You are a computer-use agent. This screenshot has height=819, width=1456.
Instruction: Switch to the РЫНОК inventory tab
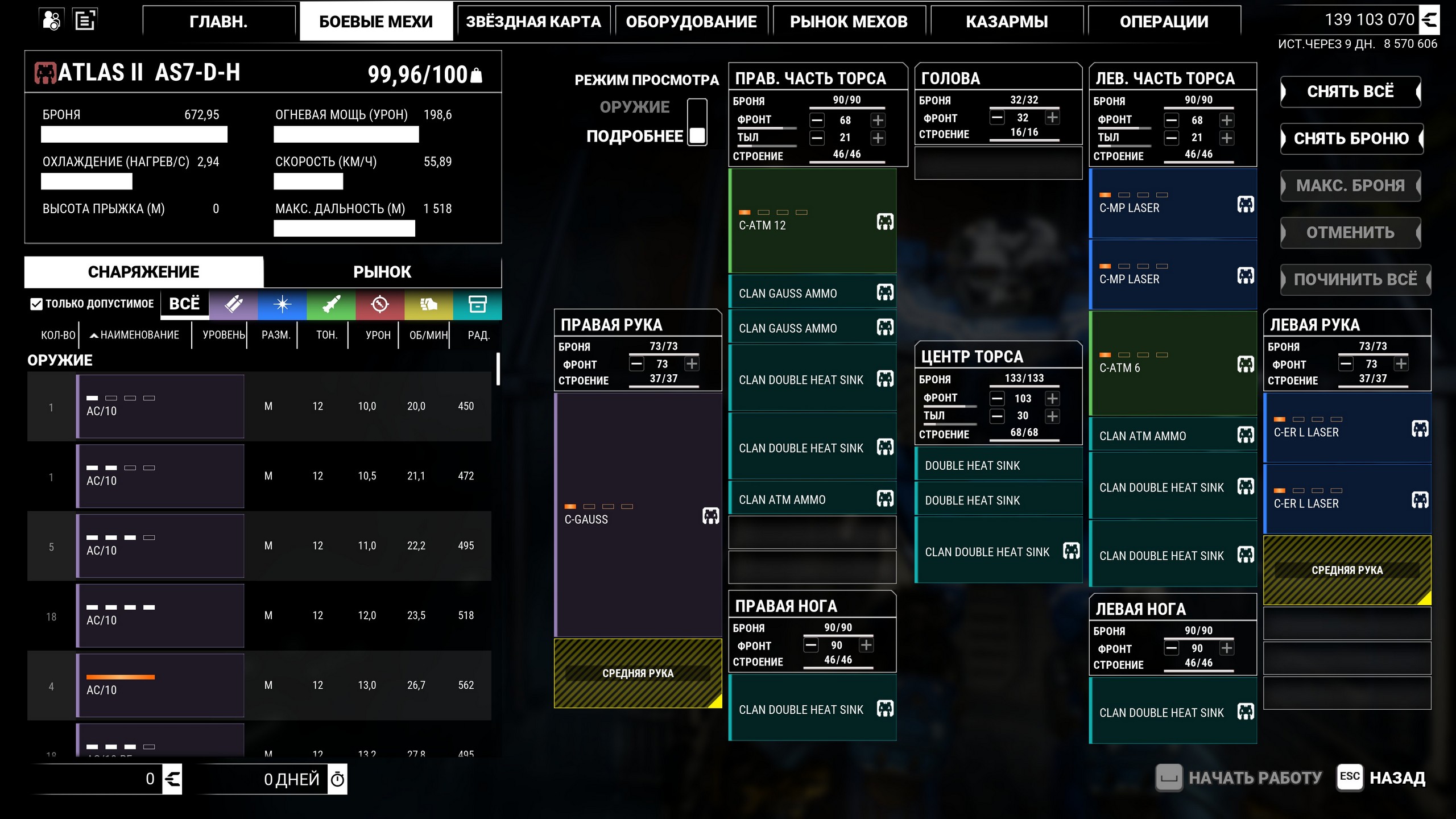[x=382, y=272]
